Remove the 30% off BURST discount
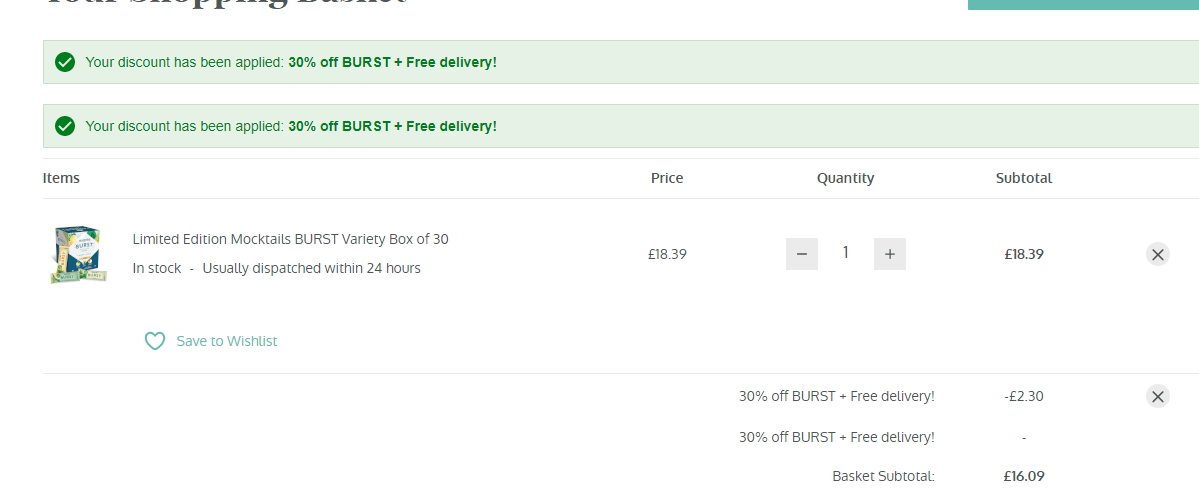The width and height of the screenshot is (1199, 493). pos(1158,396)
